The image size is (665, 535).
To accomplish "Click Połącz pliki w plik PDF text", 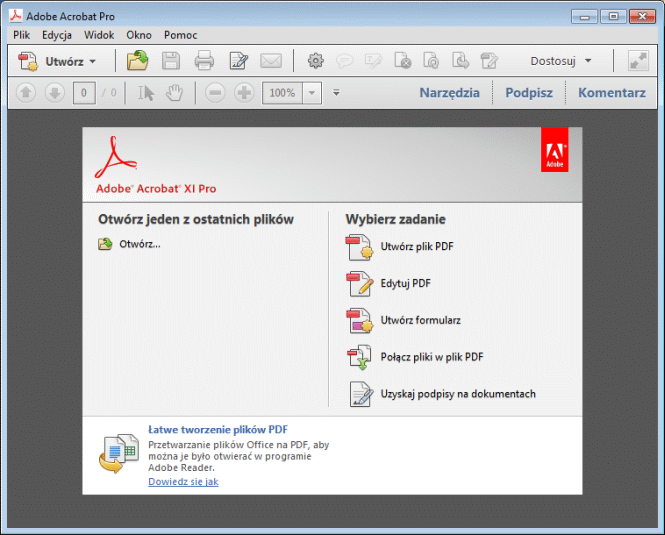I will (x=432, y=357).
